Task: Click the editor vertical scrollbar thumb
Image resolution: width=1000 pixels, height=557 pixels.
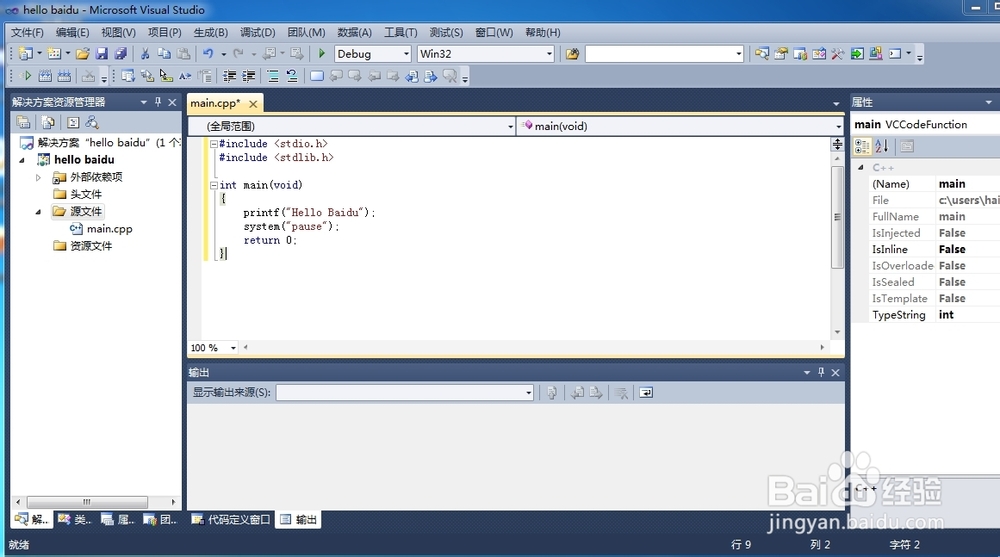Action: [x=837, y=217]
